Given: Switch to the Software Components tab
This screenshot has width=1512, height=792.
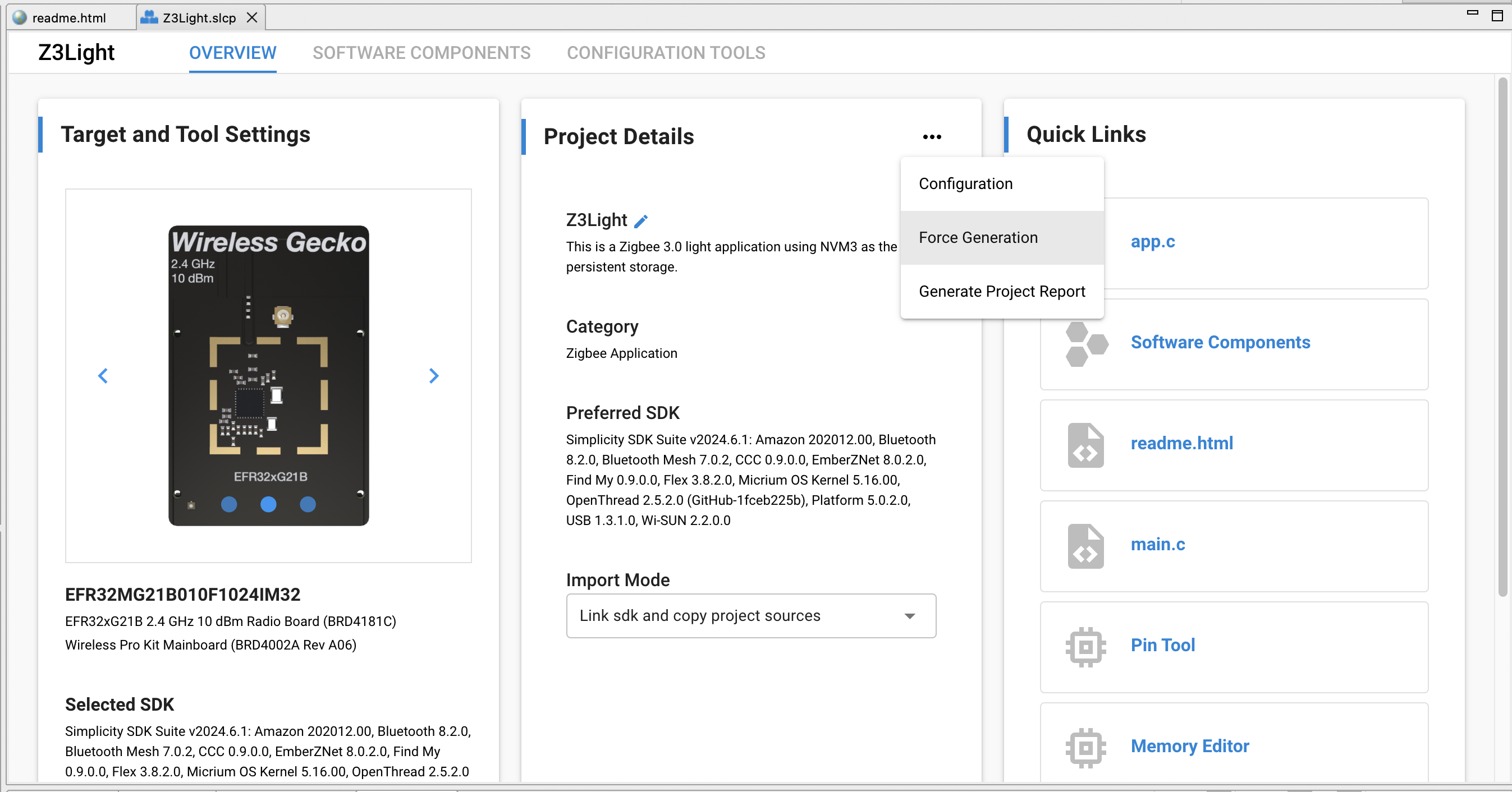Looking at the screenshot, I should click(421, 53).
